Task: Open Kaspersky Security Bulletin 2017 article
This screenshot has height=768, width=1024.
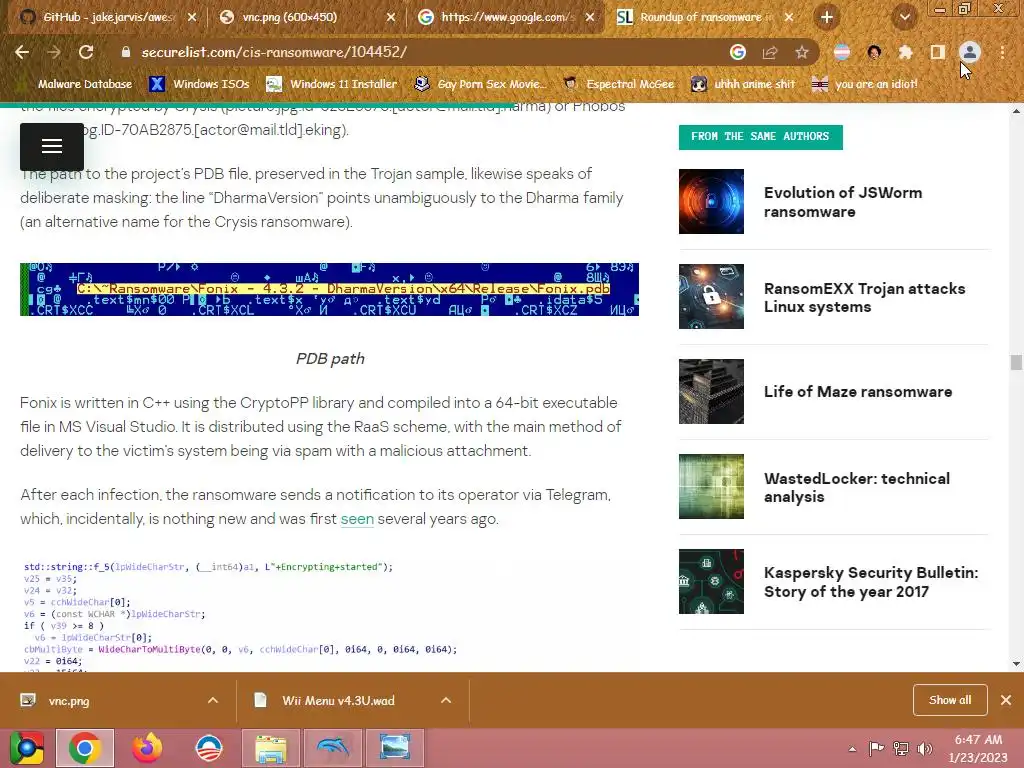Action: tap(871, 582)
